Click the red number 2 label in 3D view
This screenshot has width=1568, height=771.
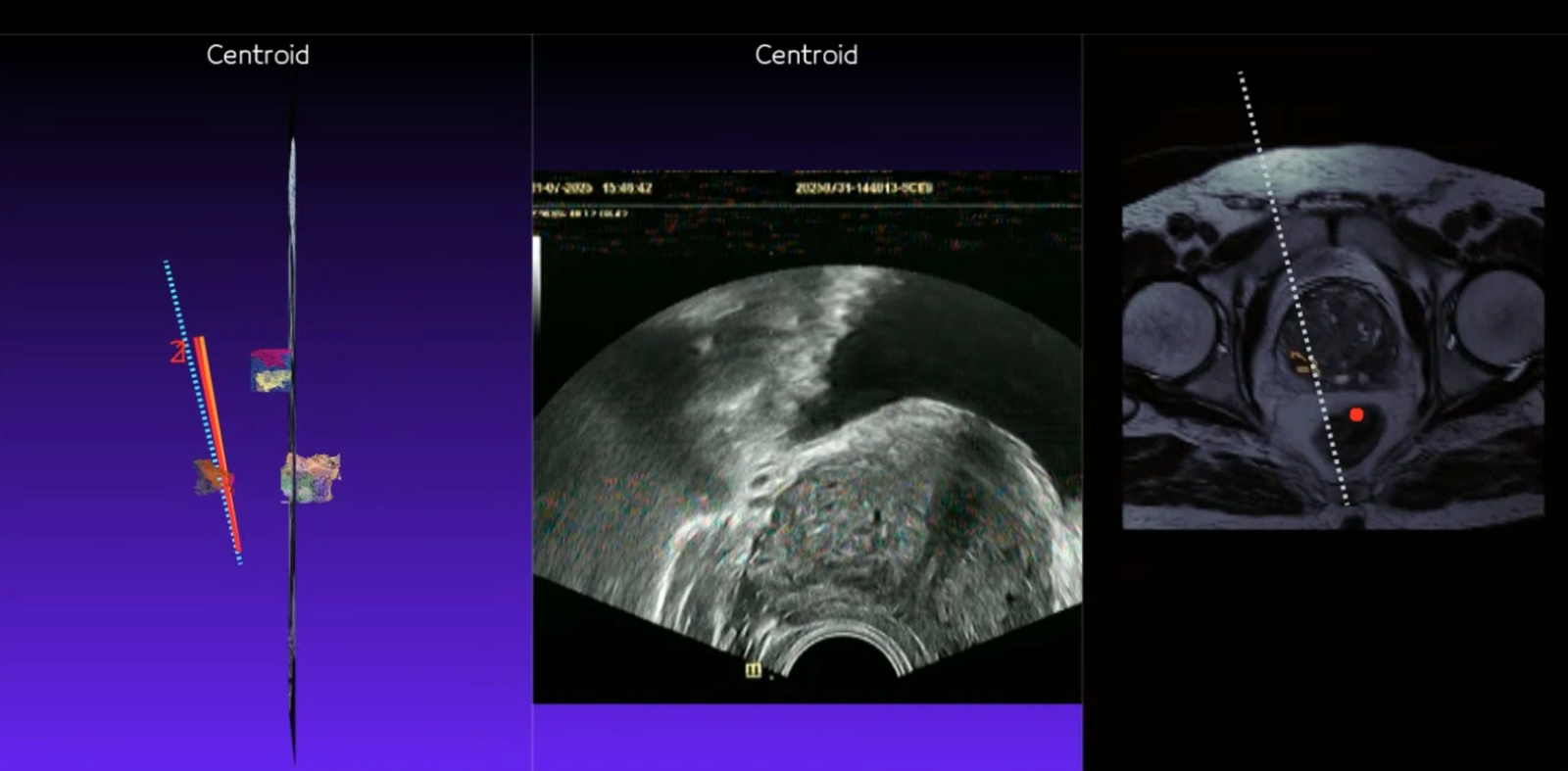coord(177,352)
